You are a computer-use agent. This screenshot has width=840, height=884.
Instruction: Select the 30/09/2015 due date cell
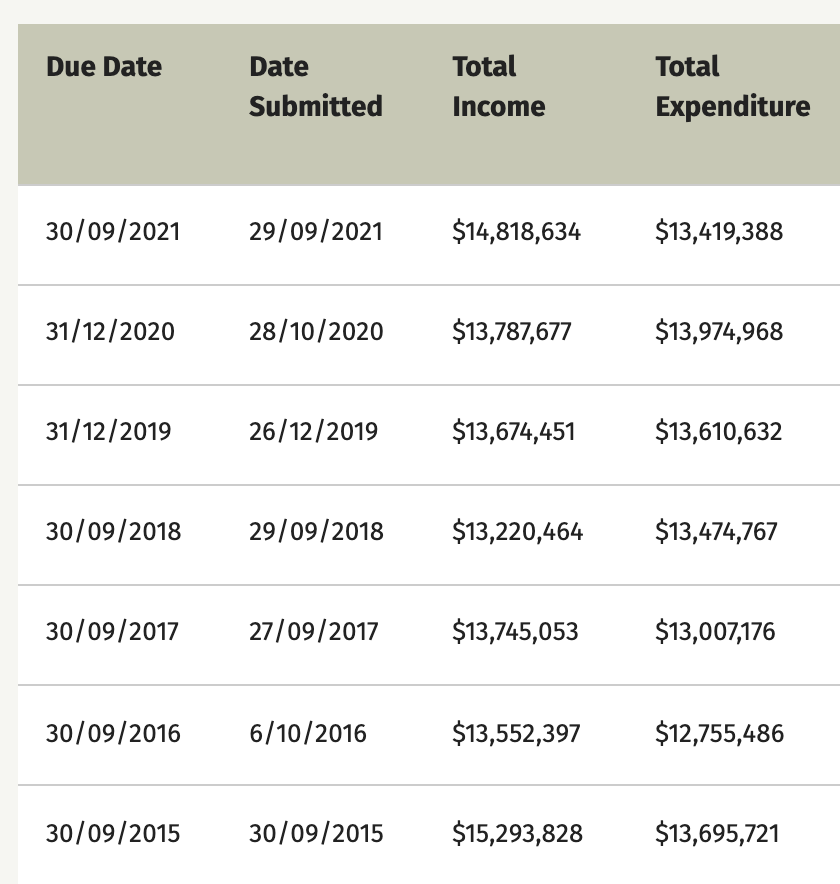pos(113,833)
